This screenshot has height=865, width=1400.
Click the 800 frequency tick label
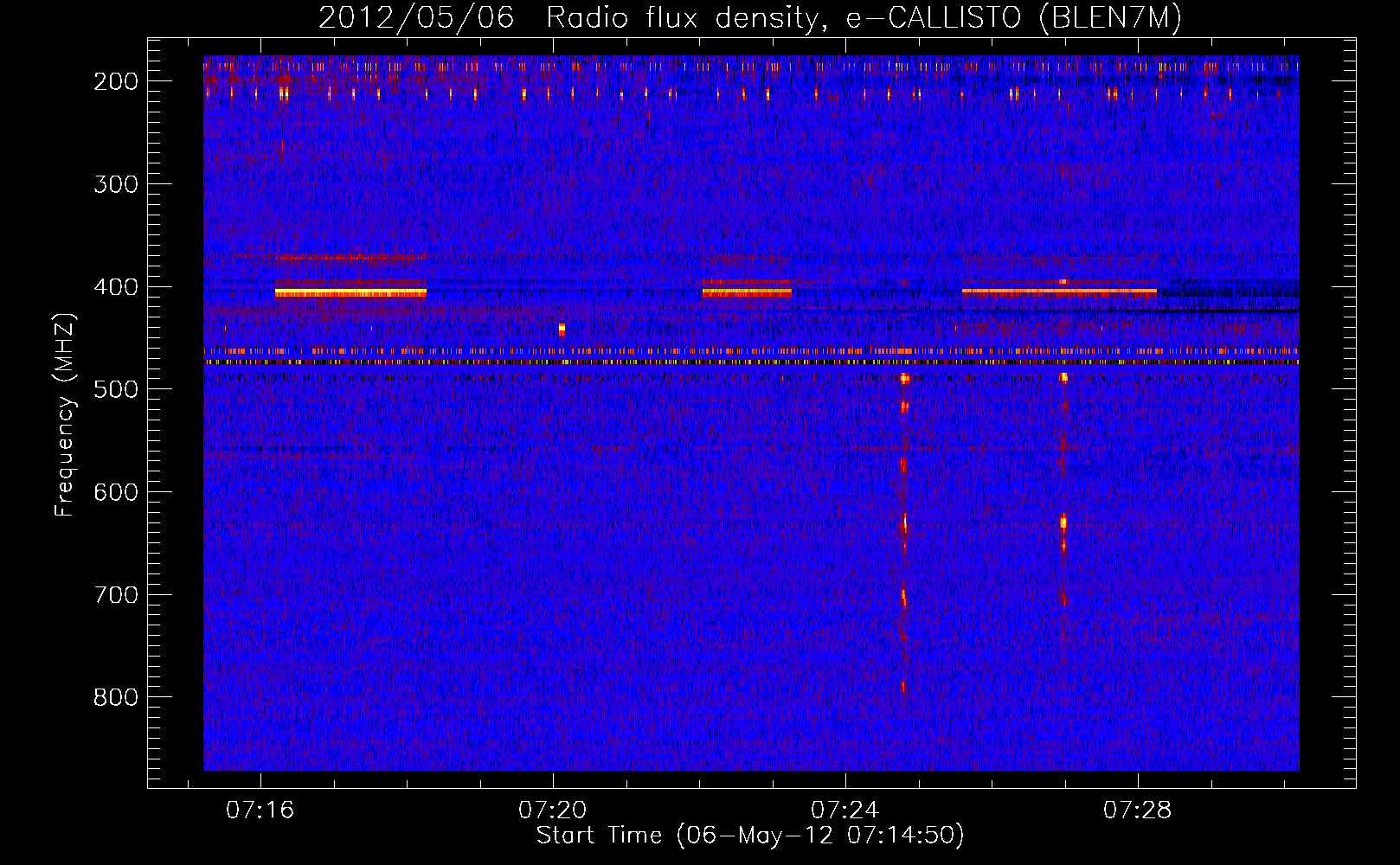(x=116, y=697)
